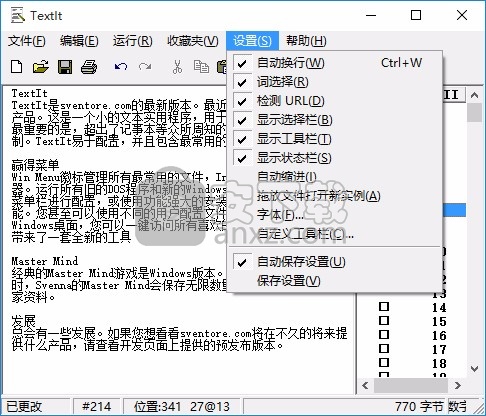
Task: Choose 字体(F)... font dialog entry
Action: click(334, 215)
